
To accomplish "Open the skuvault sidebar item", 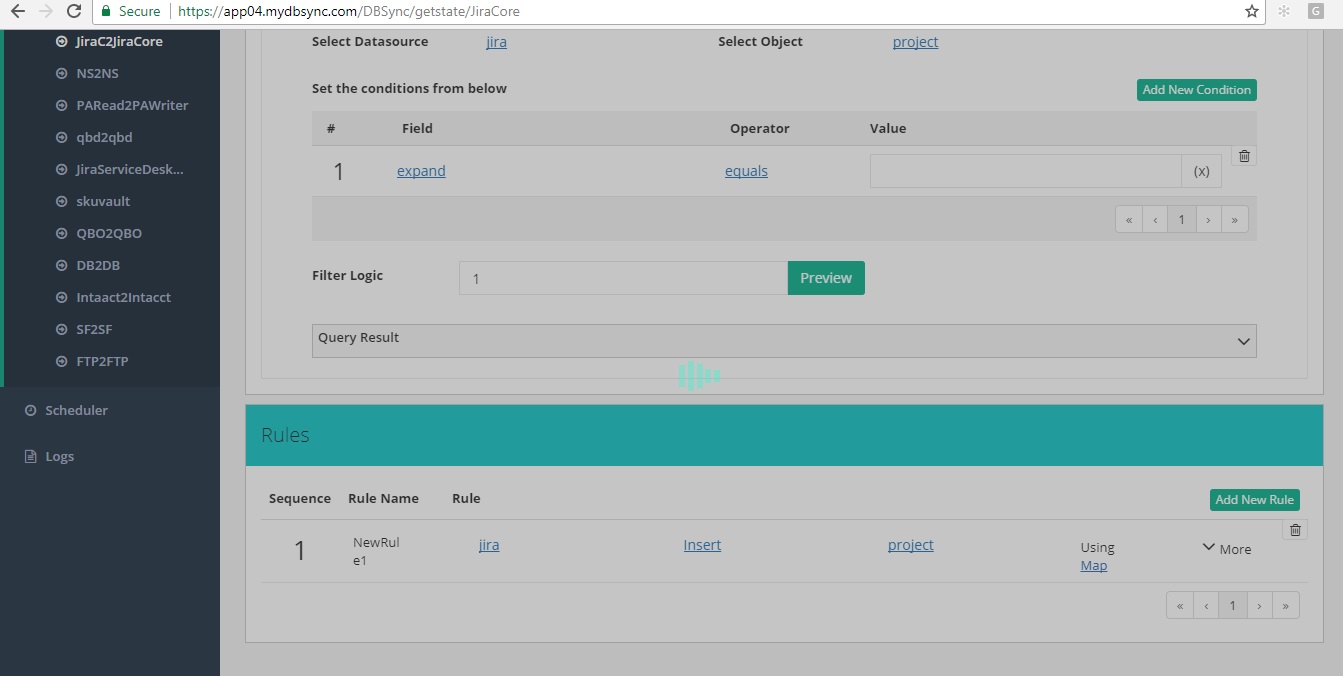I will 103,201.
